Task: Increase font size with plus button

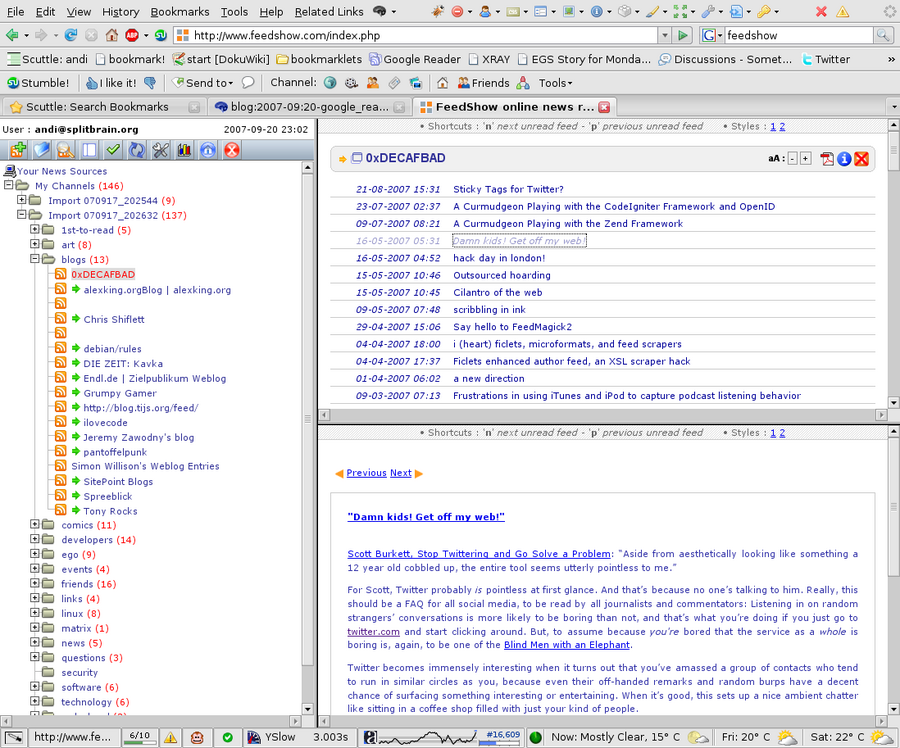Action: (x=805, y=159)
